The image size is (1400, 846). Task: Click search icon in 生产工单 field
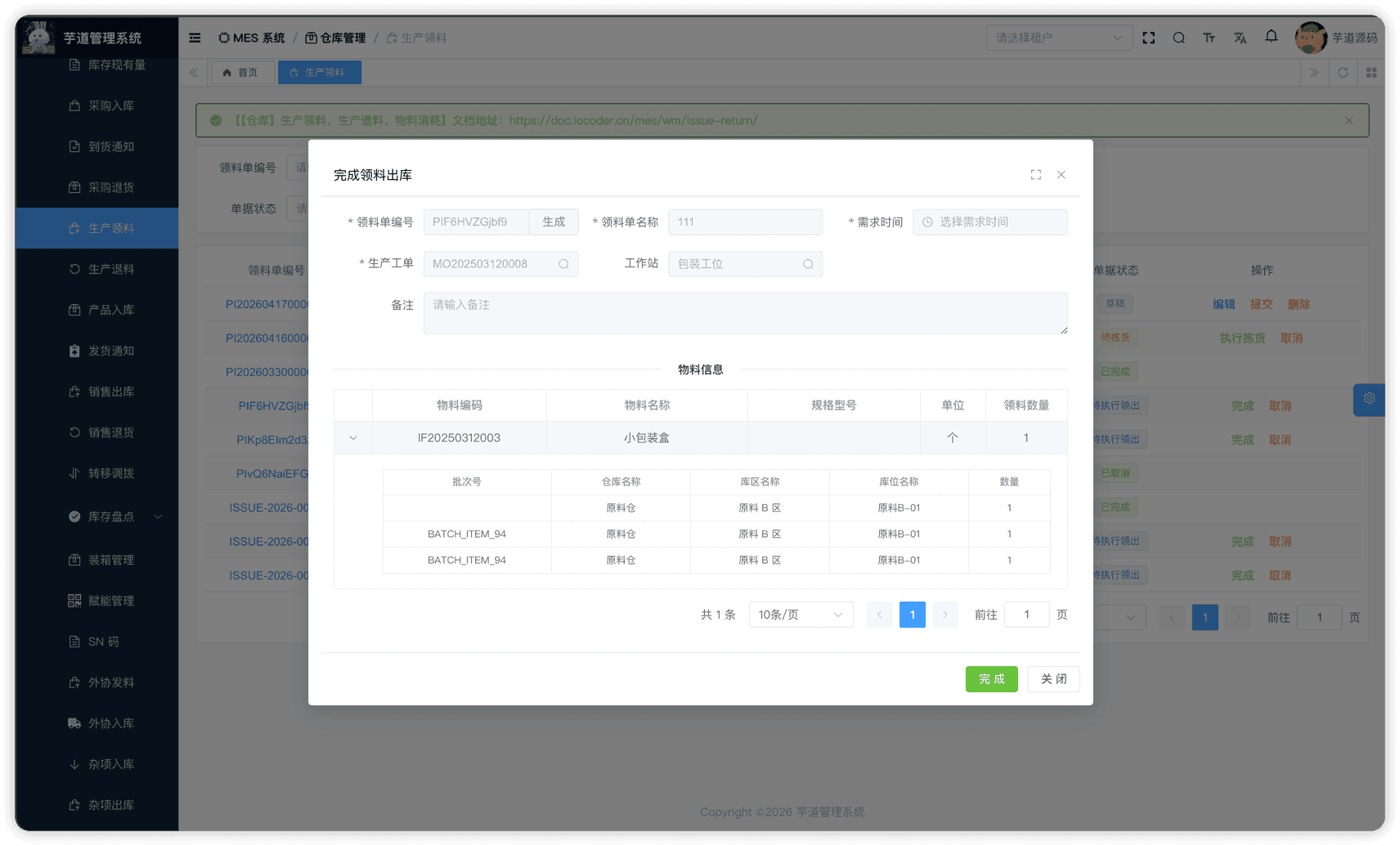pyautogui.click(x=563, y=264)
